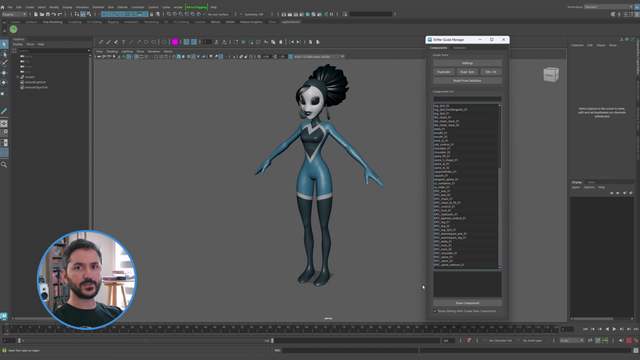Select the Blue Pencil ellipse shape tool
Image resolution: width=640 pixels, height=360 pixels.
pyautogui.click(x=146, y=42)
